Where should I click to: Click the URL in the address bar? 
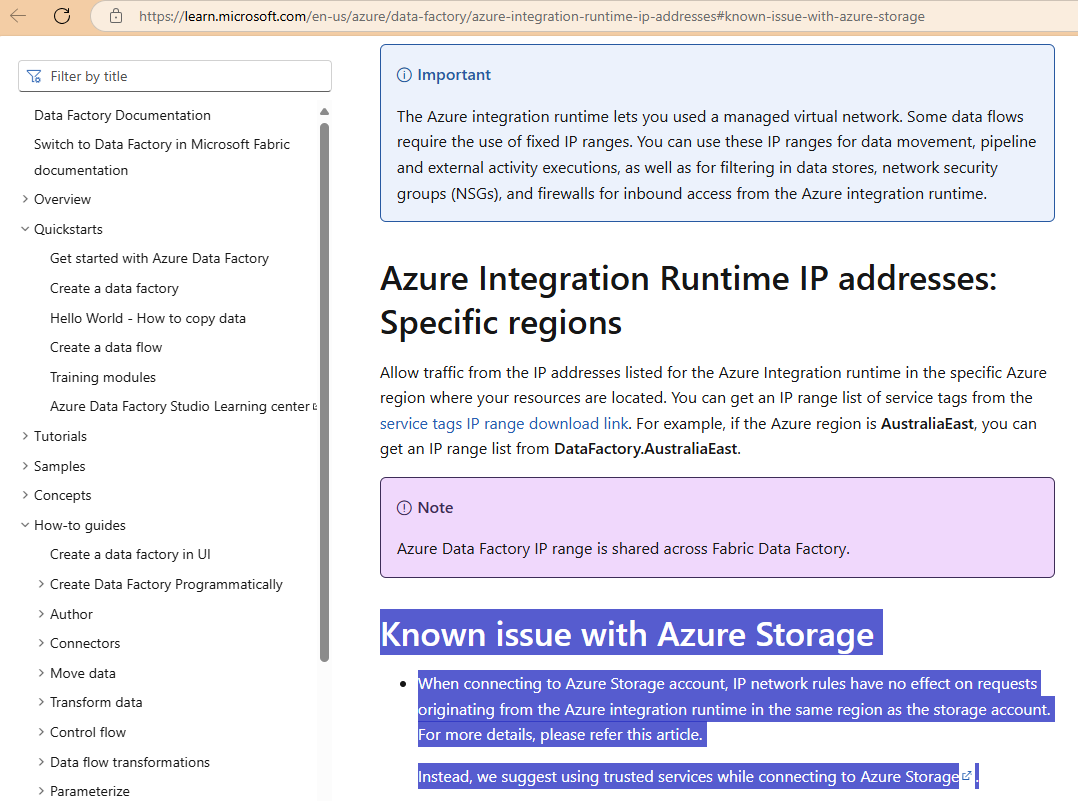point(531,16)
